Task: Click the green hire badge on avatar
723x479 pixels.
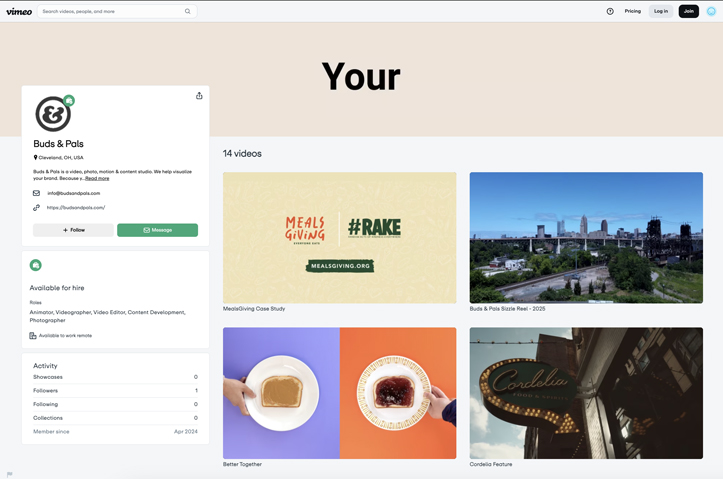Action: point(69,101)
